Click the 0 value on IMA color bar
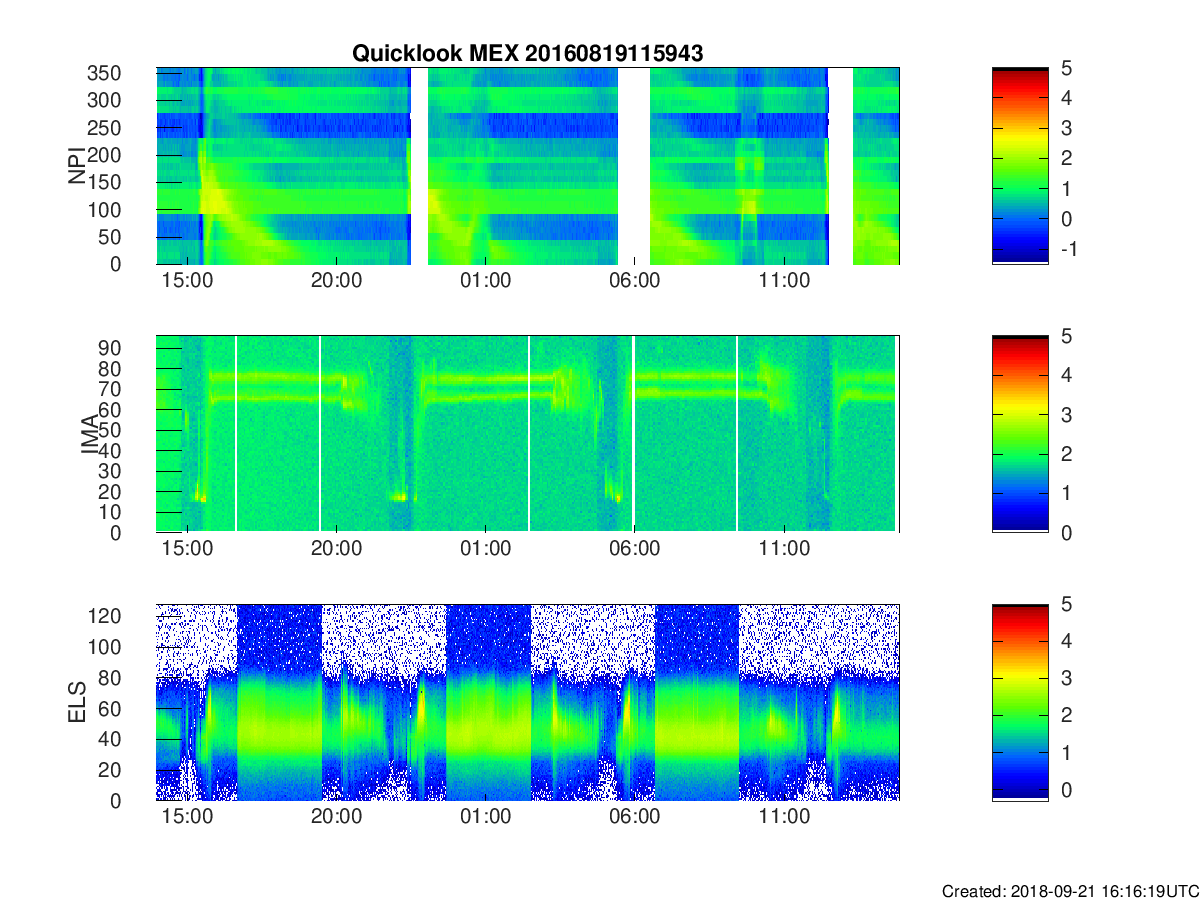1200x900 pixels. point(1066,532)
